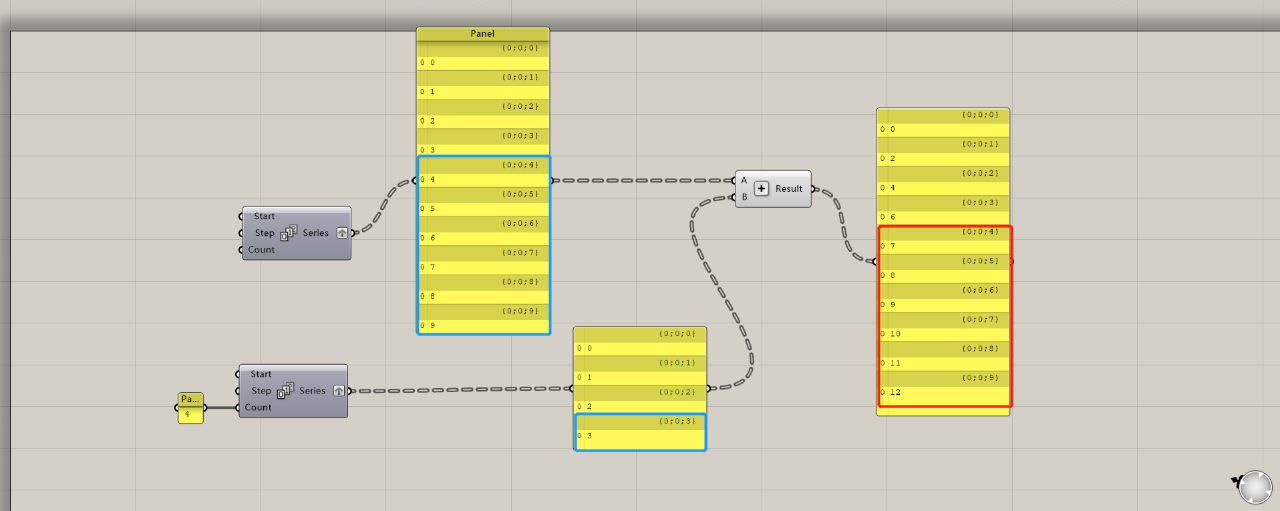Click the value 12 row in the result panel
Image resolution: width=1280 pixels, height=511 pixels.
[x=943, y=392]
